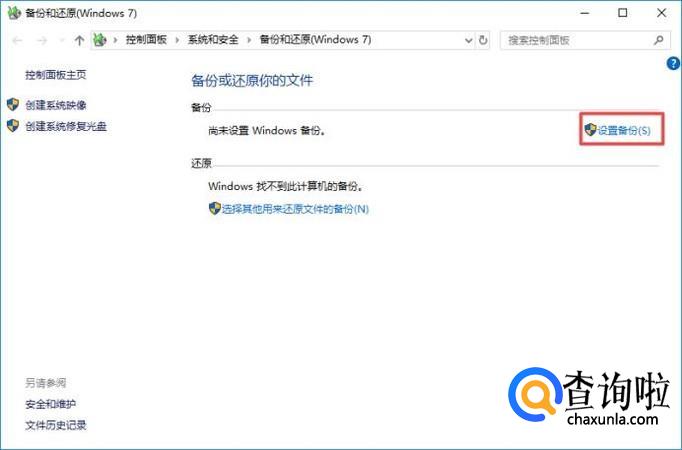Click the 尚未设置 Windows 备份 text
This screenshot has height=450, width=682.
267,130
